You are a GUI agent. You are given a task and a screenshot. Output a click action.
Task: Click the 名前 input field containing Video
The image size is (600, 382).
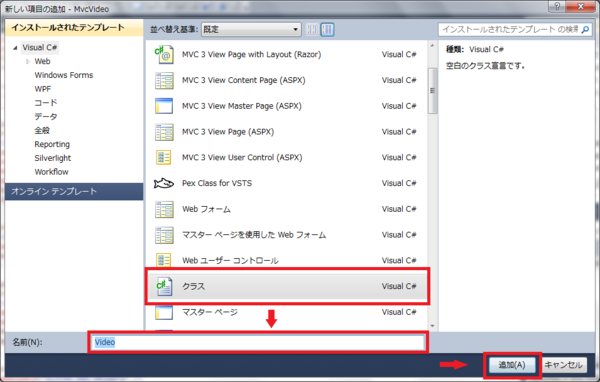[258, 342]
